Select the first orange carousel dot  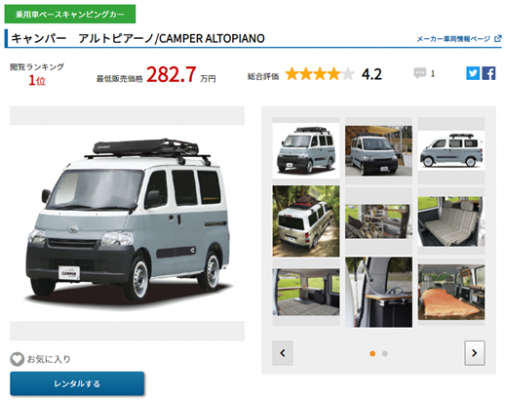click(x=373, y=354)
